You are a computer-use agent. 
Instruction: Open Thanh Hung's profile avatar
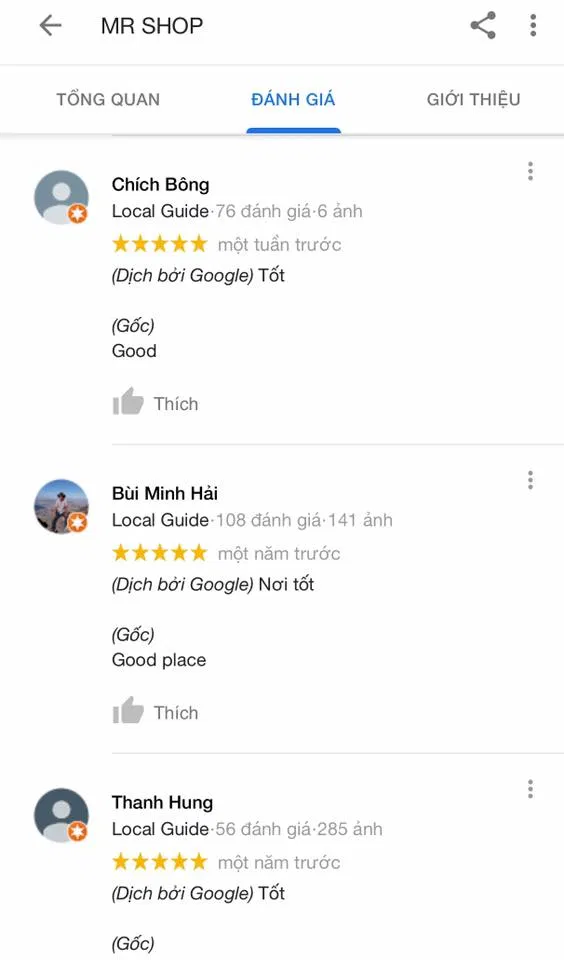(61, 816)
